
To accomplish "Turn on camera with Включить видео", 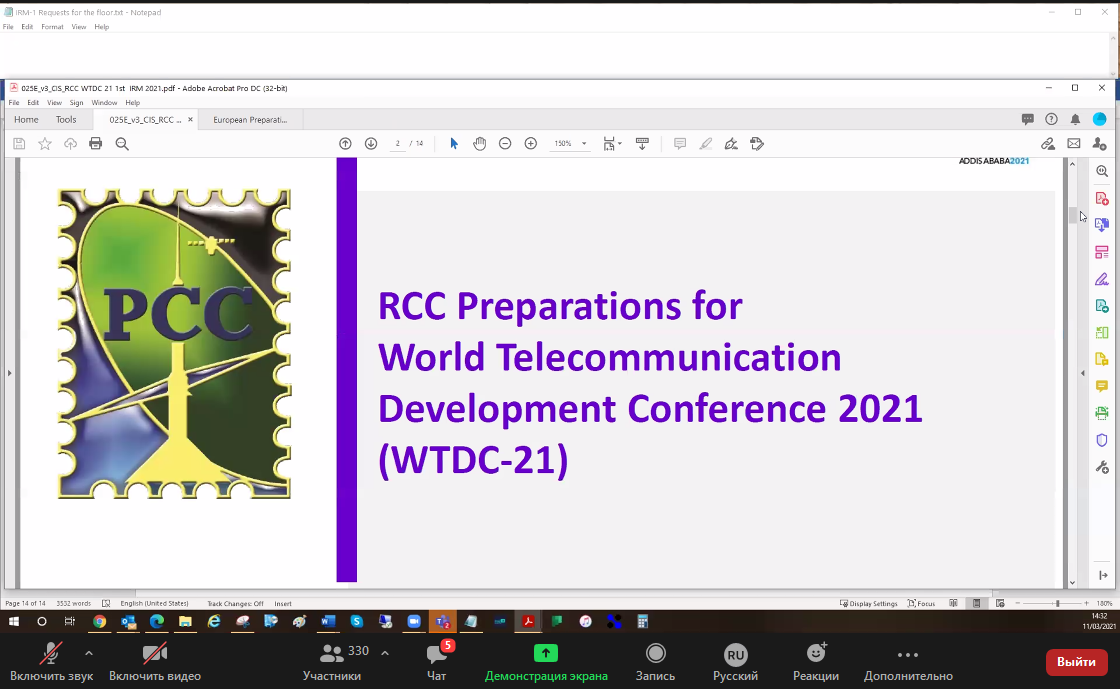I will [155, 662].
